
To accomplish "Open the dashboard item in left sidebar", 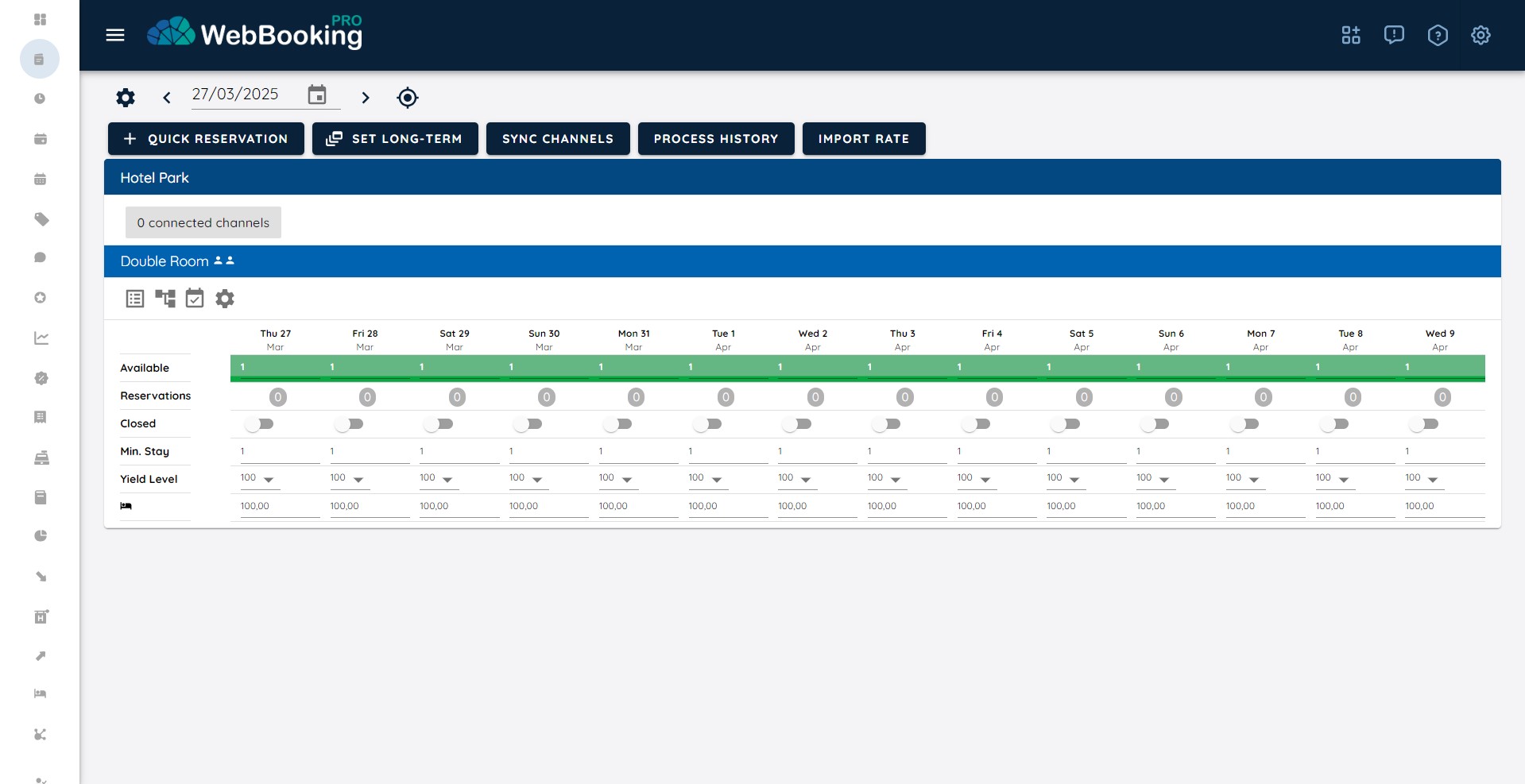I will point(41,19).
